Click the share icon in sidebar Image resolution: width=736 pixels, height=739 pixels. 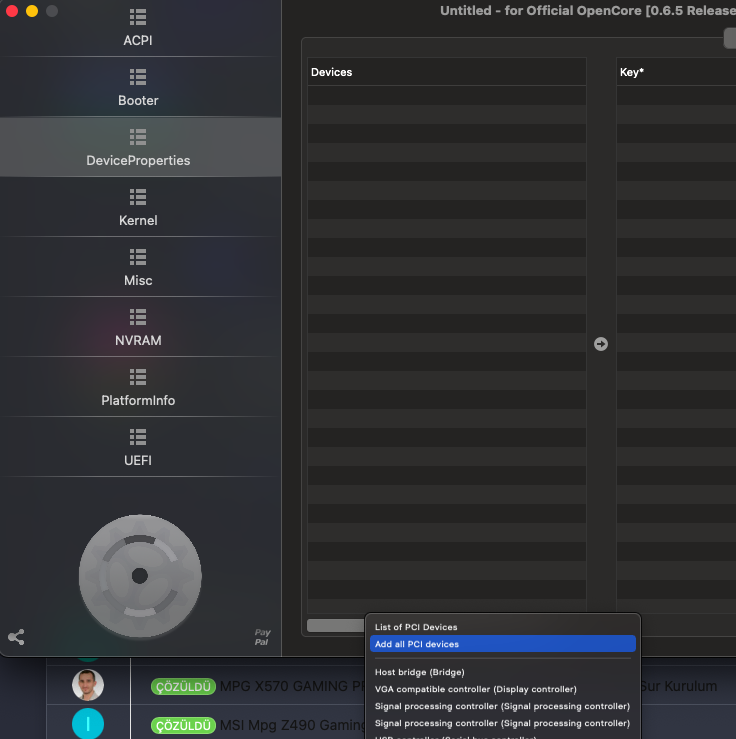tap(16, 637)
